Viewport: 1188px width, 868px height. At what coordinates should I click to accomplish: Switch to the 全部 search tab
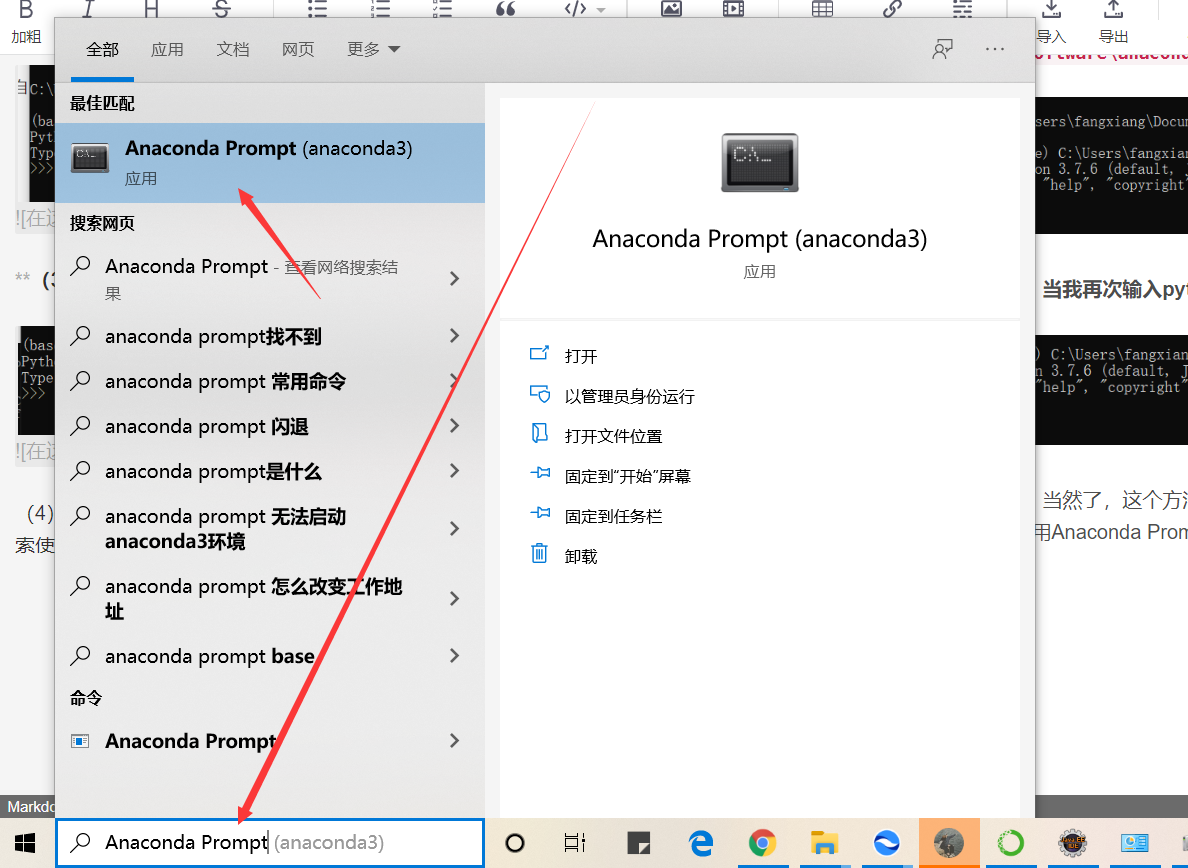pyautogui.click(x=102, y=50)
